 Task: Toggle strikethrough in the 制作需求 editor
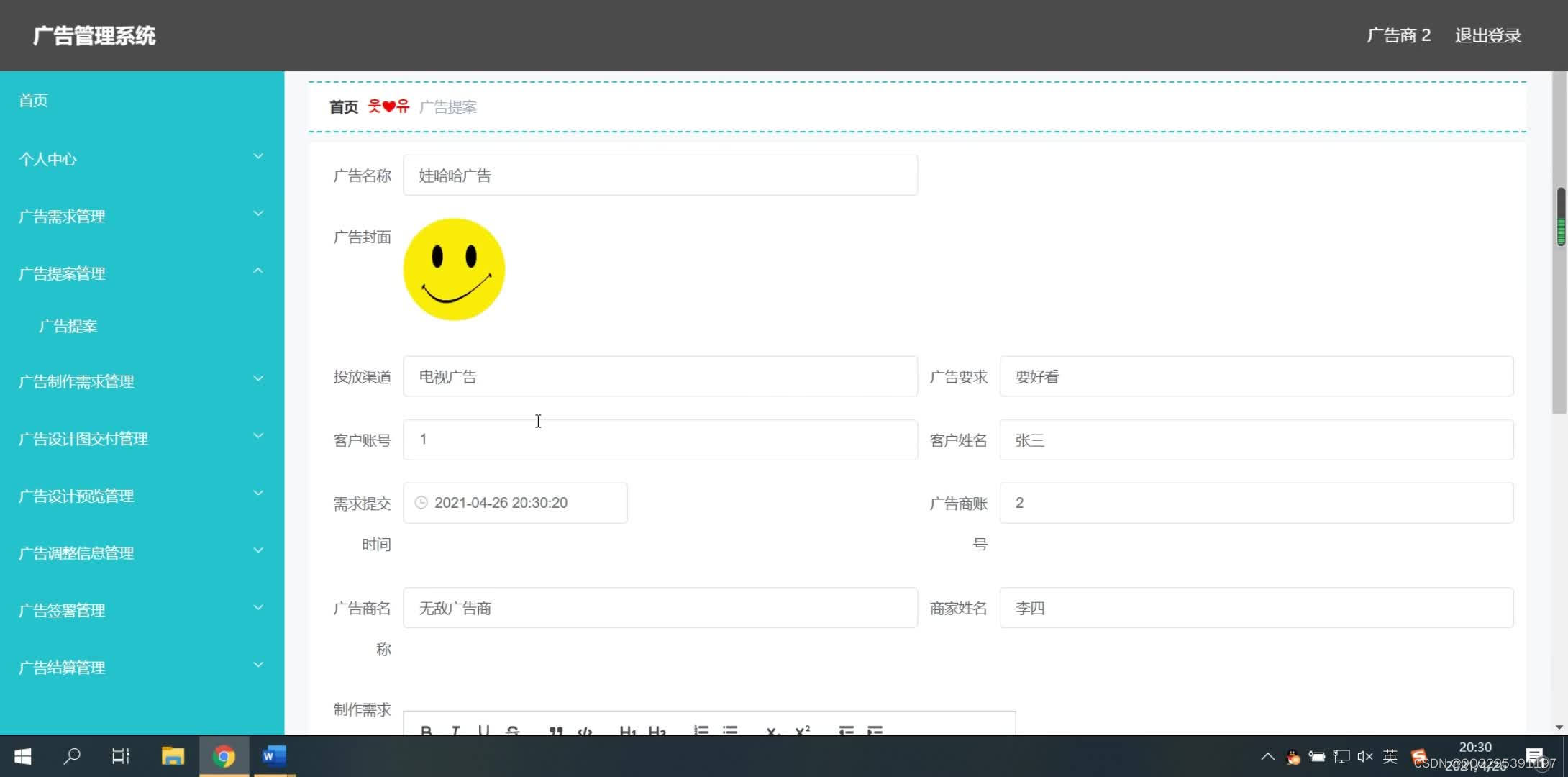[512, 730]
